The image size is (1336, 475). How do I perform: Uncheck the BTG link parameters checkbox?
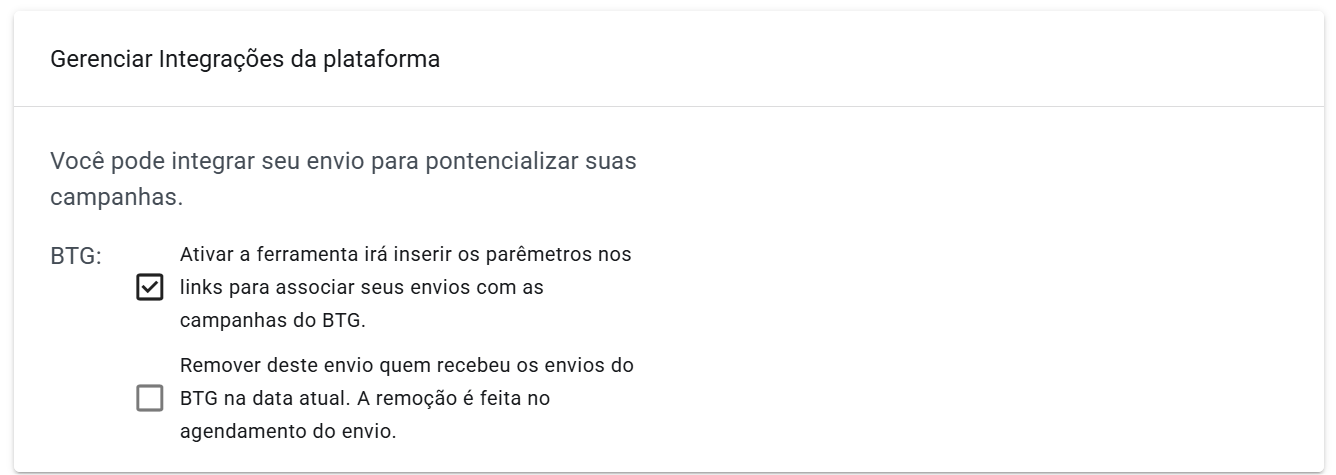149,288
